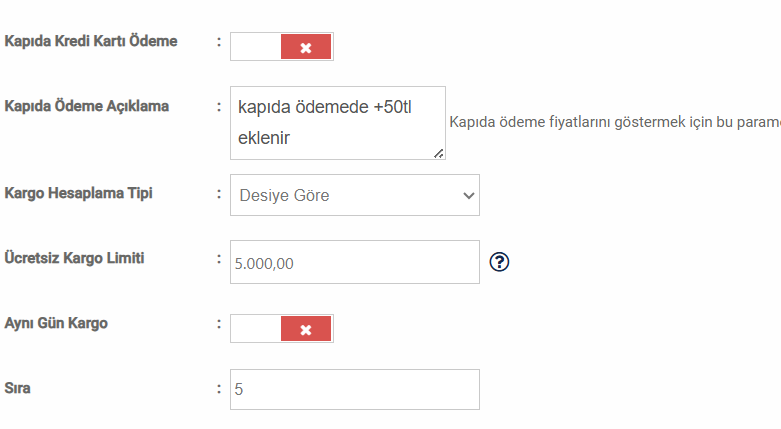Click the chevron arrow of Desiye Göre select
The width and height of the screenshot is (781, 429).
coord(468,196)
